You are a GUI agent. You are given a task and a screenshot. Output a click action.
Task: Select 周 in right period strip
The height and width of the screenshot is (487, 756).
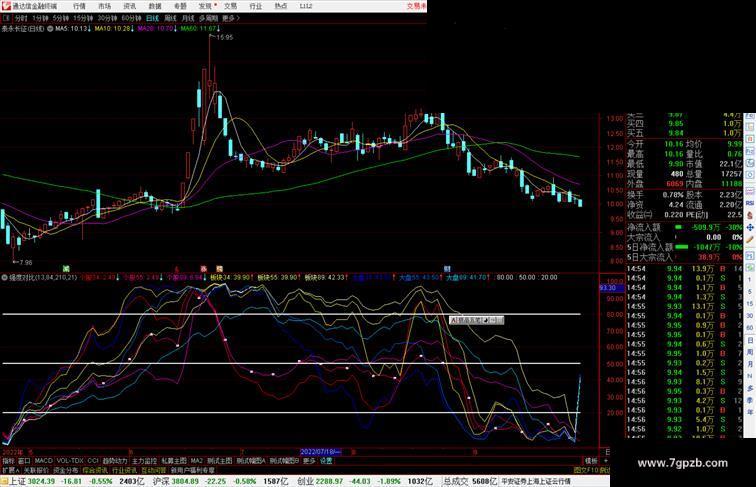(750, 352)
